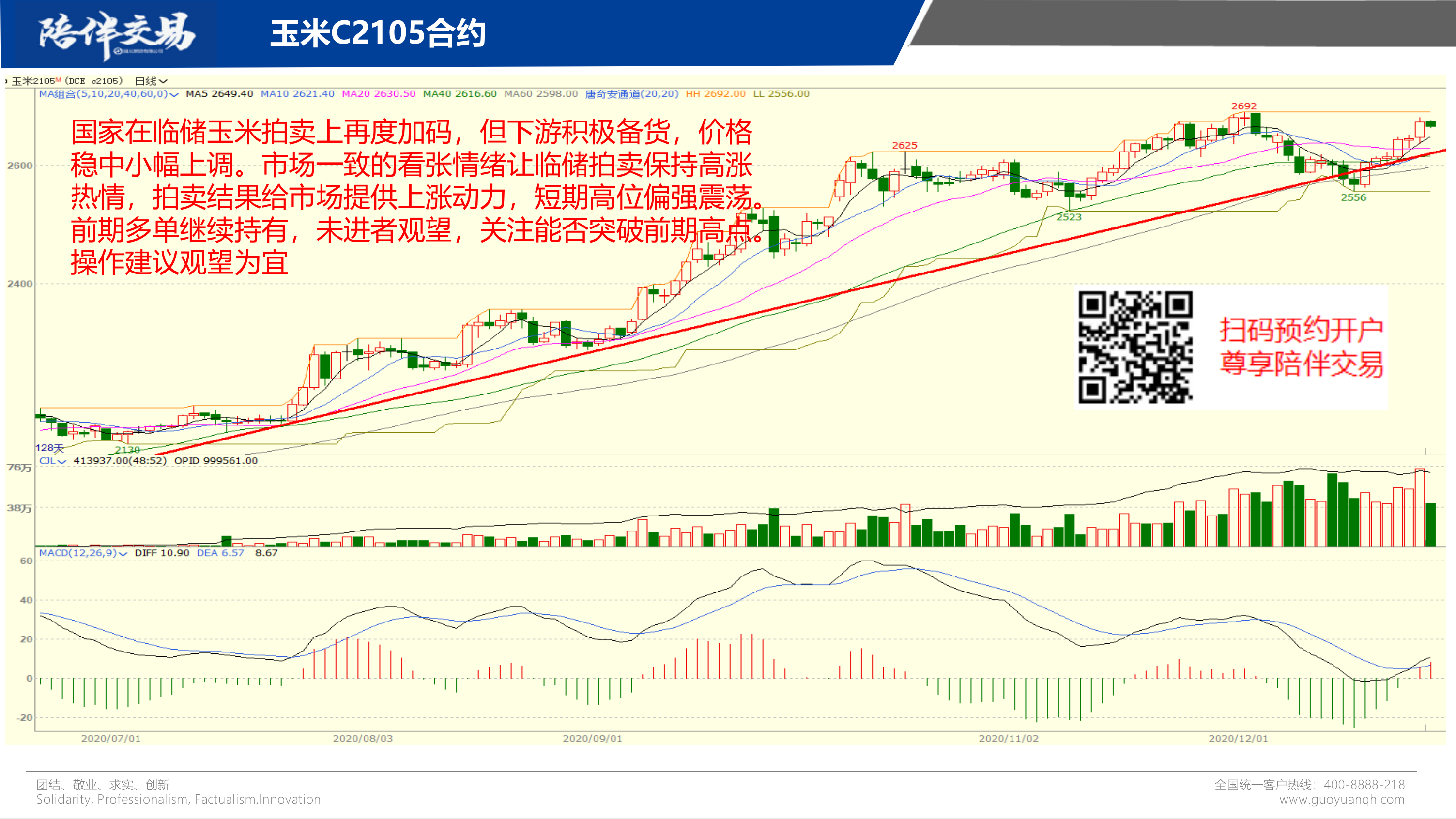Click the 2020/11/02 date axis label
Image resolution: width=1456 pixels, height=819 pixels.
pos(1008,738)
